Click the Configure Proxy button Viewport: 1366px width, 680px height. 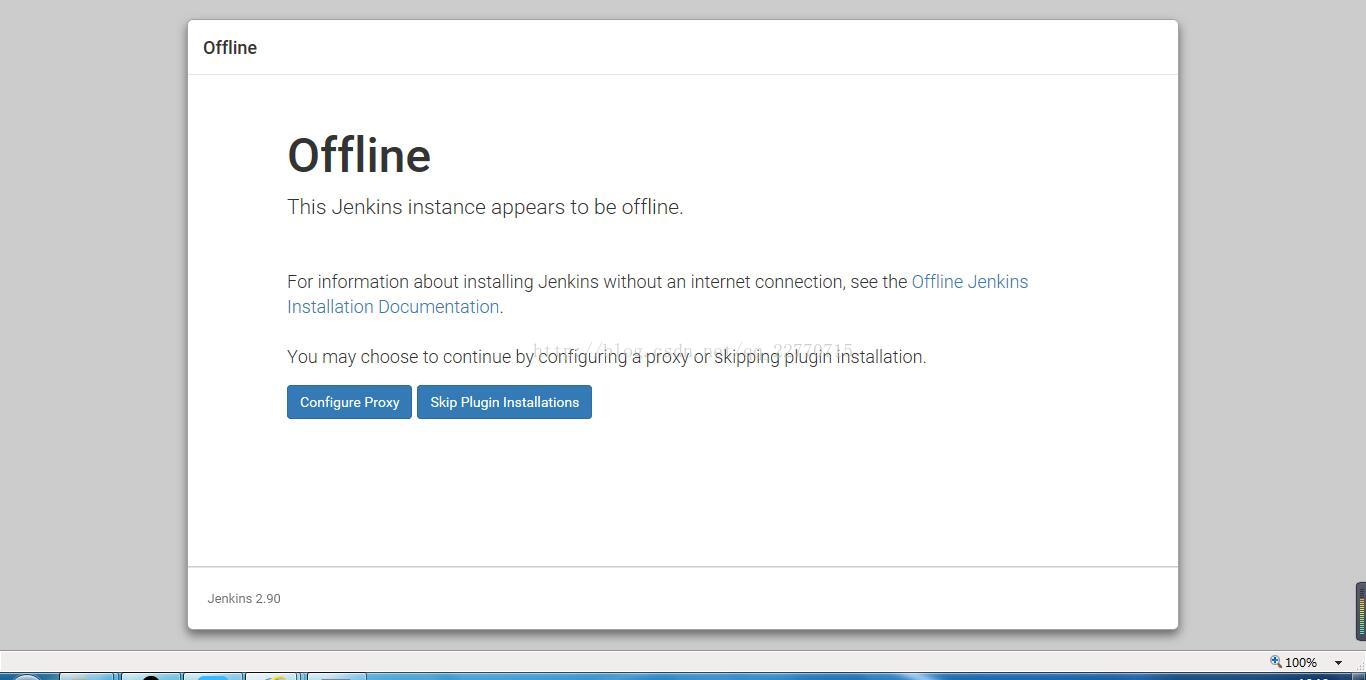point(349,402)
